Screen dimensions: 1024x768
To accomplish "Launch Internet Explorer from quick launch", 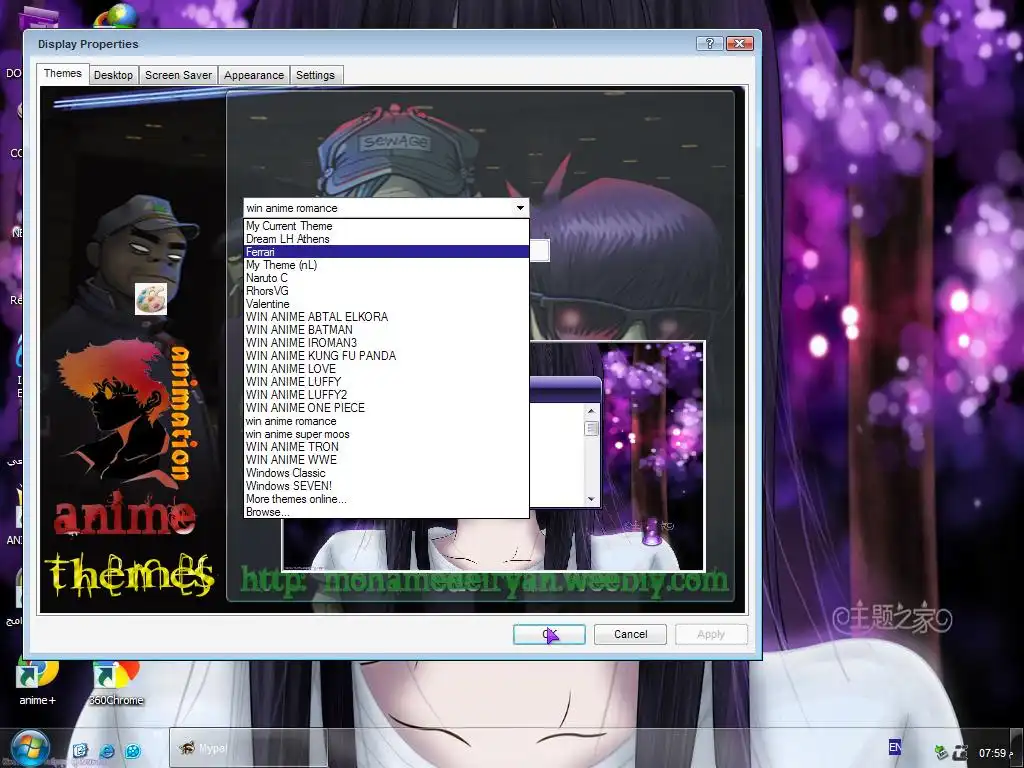I will point(106,751).
